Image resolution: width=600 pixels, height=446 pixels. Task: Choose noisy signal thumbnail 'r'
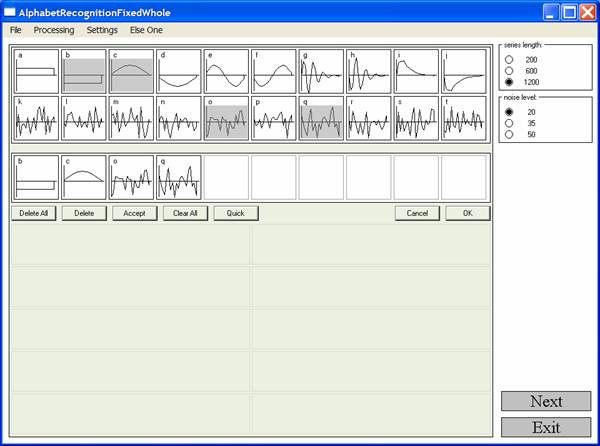click(x=368, y=119)
